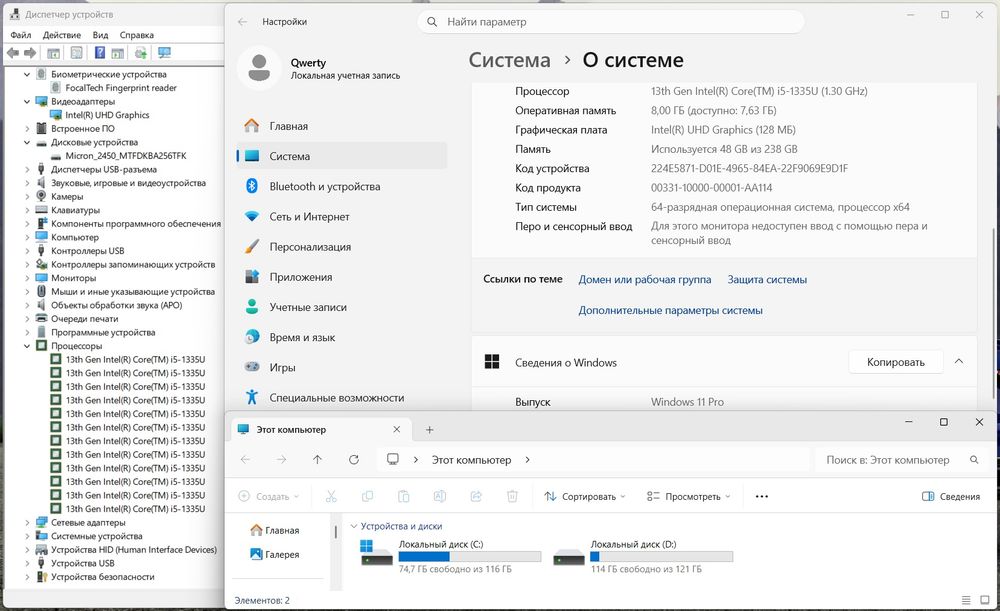This screenshot has width=1000, height=611.
Task: Expand the Мониторы node in Device Manager
Action: coord(27,278)
